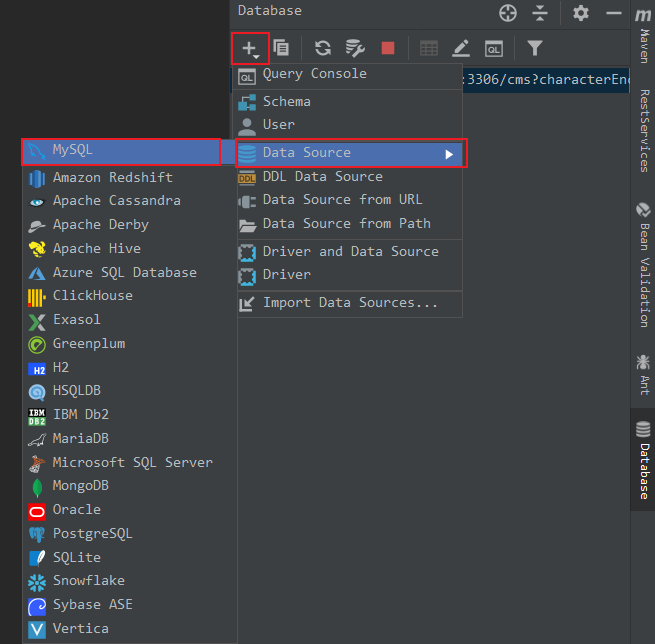The image size is (655, 644).
Task: Select Import Data Sources... menu entry
Action: (x=350, y=303)
